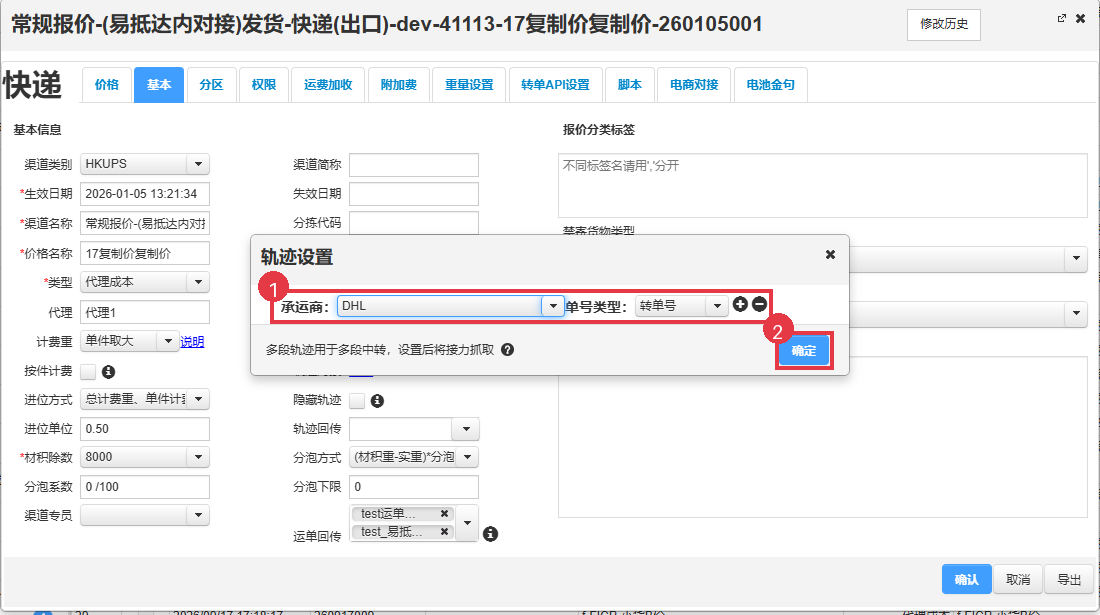This screenshot has height=615, width=1100.
Task: Expand the 轨迹回传 dropdown
Action: click(467, 429)
